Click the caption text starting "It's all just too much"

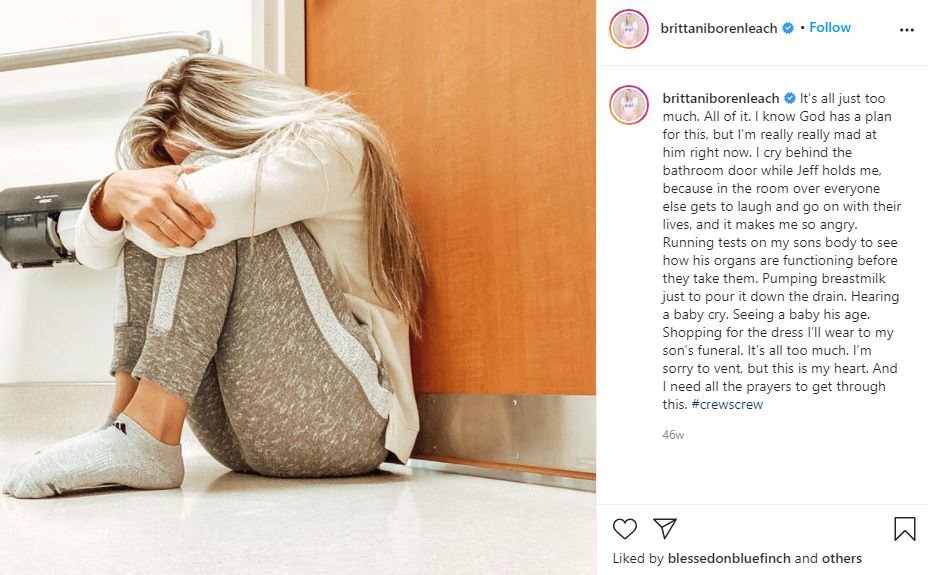coord(781,251)
